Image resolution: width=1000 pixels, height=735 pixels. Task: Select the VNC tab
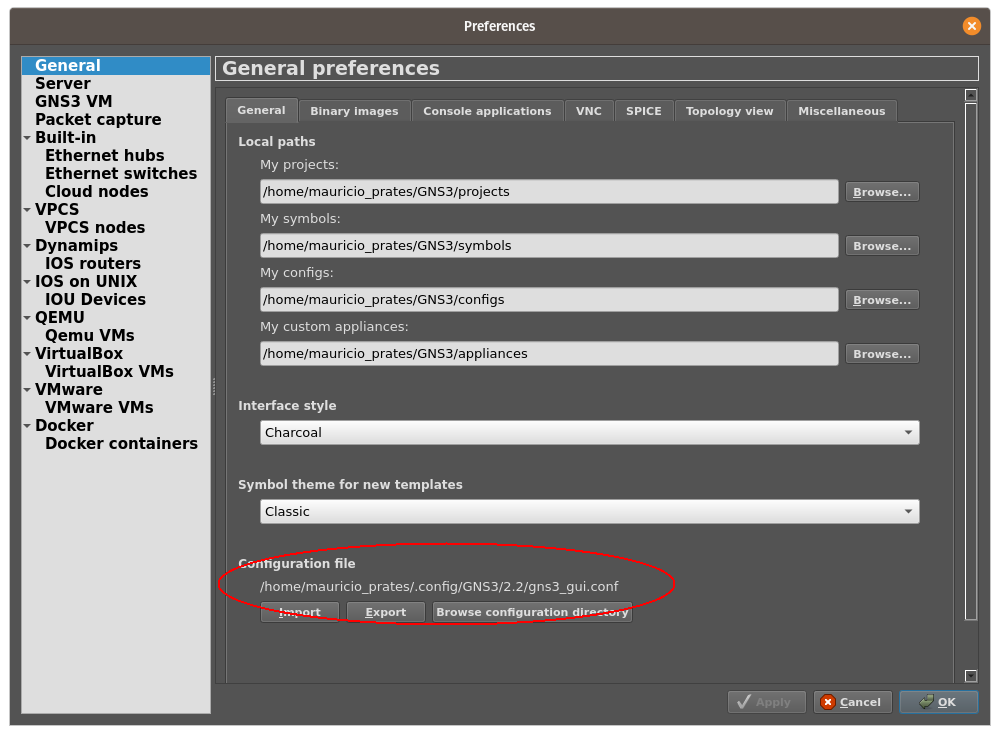pos(588,110)
